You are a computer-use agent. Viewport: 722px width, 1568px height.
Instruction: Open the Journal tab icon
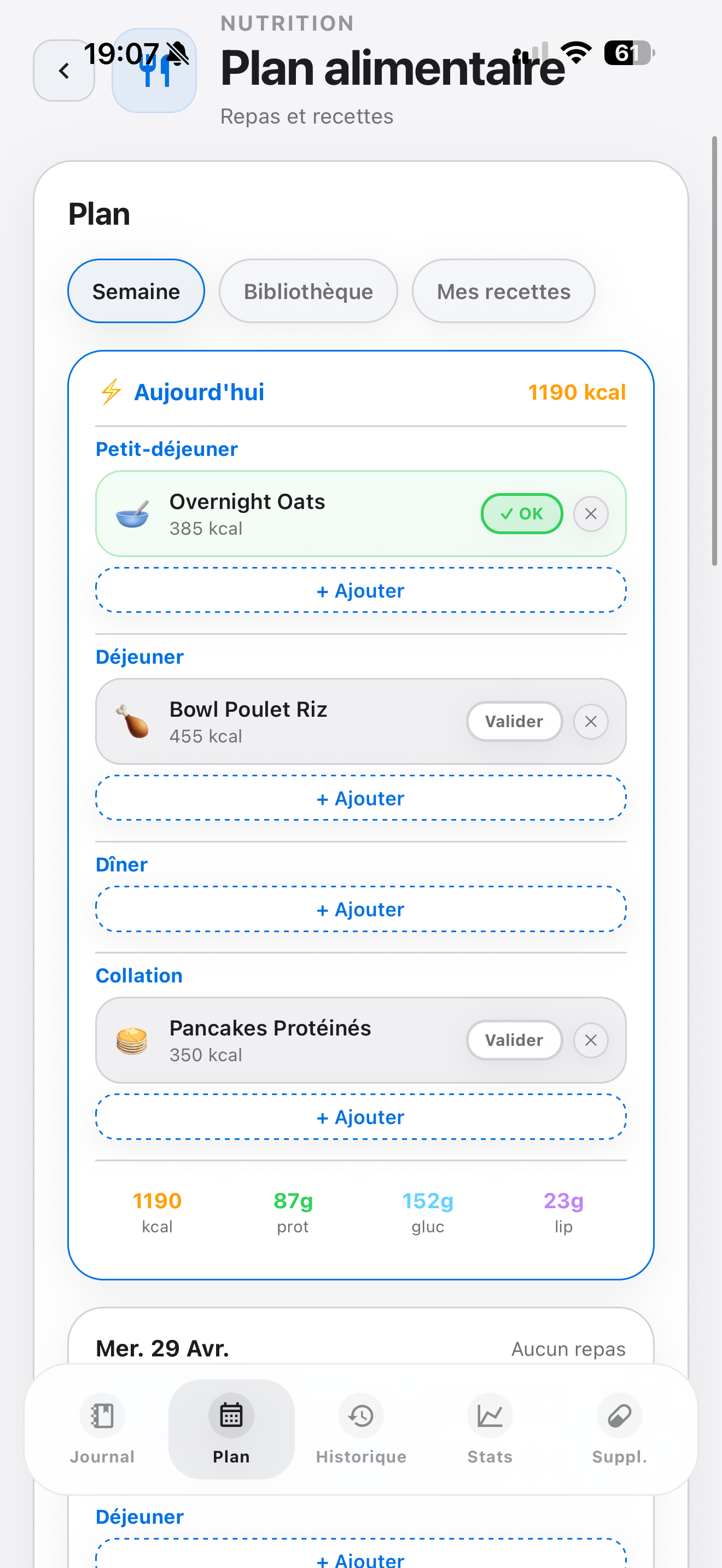(x=102, y=1415)
